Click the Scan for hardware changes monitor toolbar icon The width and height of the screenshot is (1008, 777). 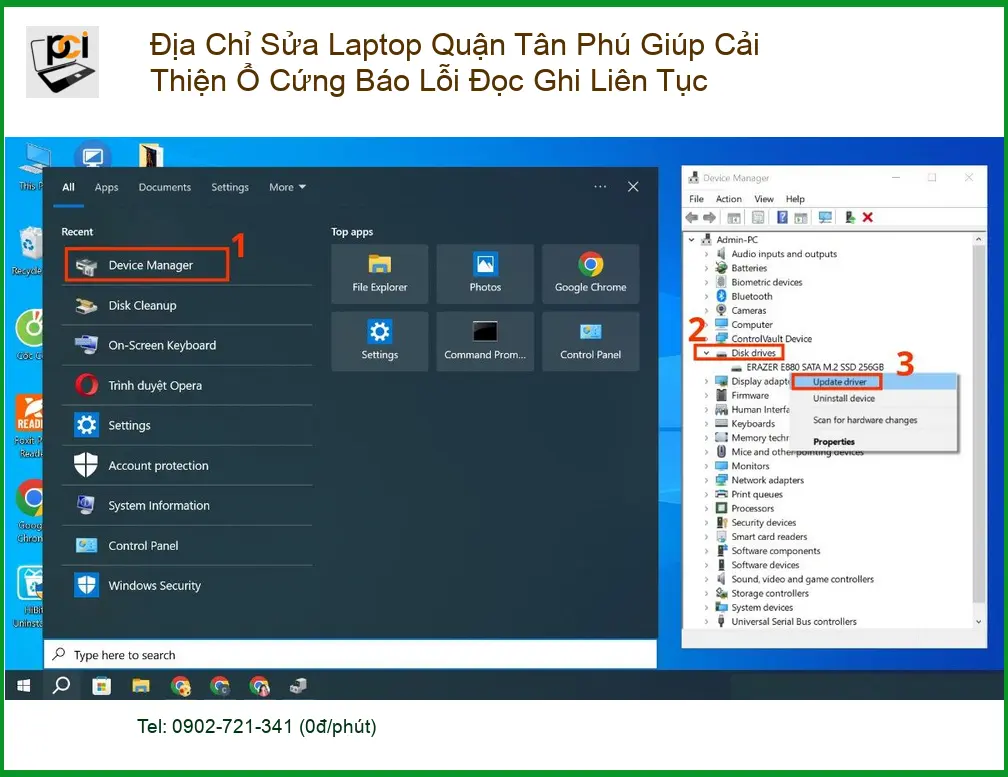825,218
